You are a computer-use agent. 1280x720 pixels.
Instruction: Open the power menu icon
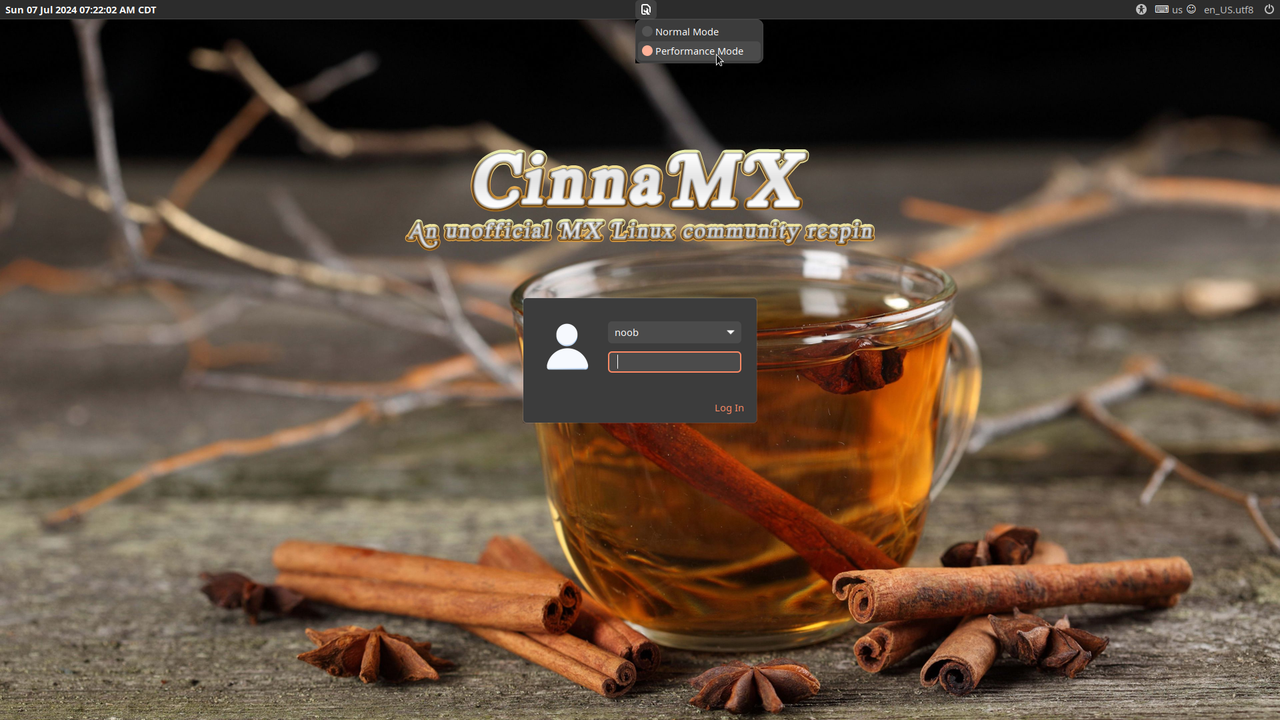click(1269, 10)
